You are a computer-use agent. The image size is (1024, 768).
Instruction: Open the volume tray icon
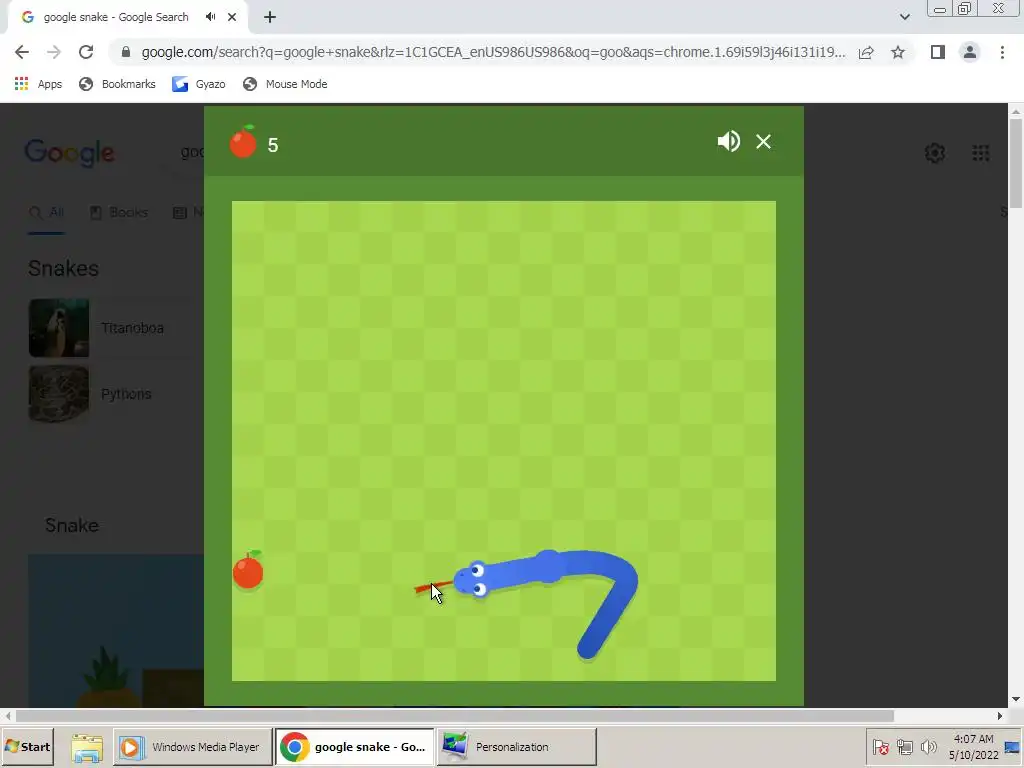click(x=928, y=746)
